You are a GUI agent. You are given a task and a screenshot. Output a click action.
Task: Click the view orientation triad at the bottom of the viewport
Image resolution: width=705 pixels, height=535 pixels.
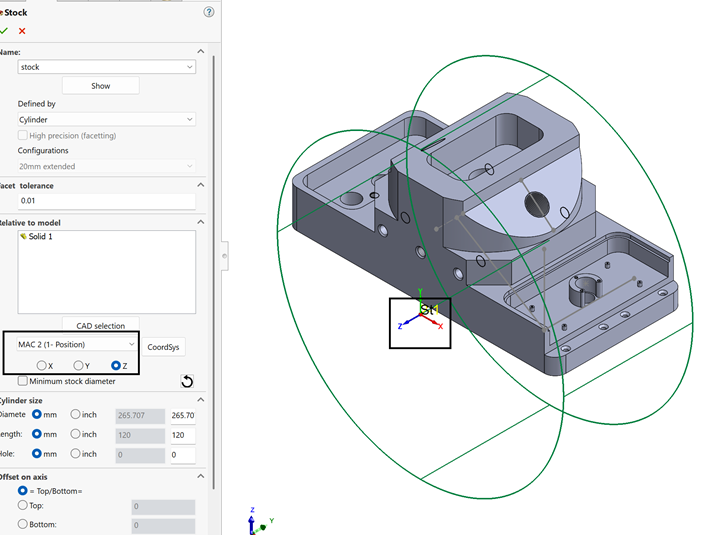coord(260,522)
